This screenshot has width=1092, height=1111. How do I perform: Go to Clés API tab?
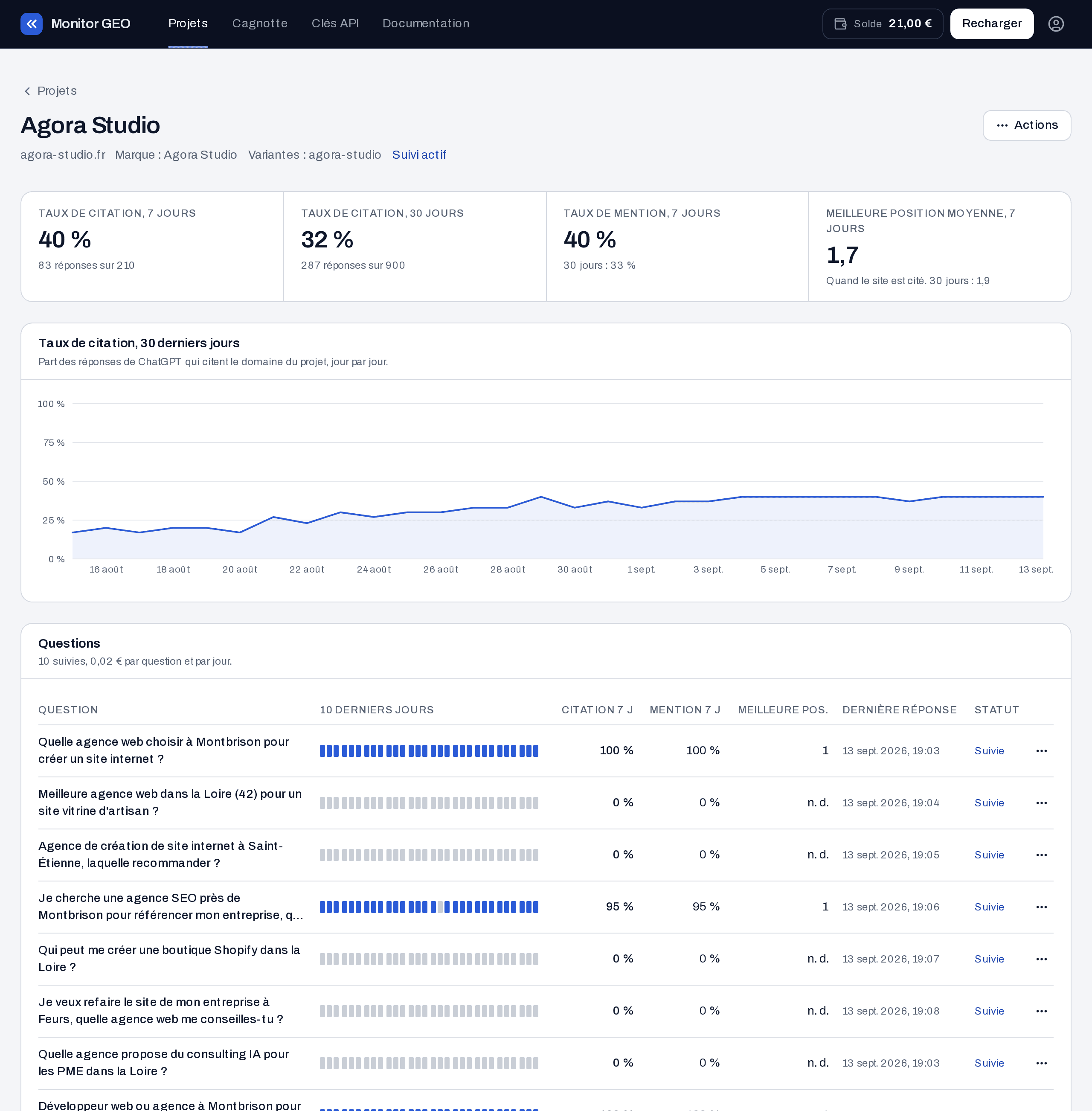point(335,23)
